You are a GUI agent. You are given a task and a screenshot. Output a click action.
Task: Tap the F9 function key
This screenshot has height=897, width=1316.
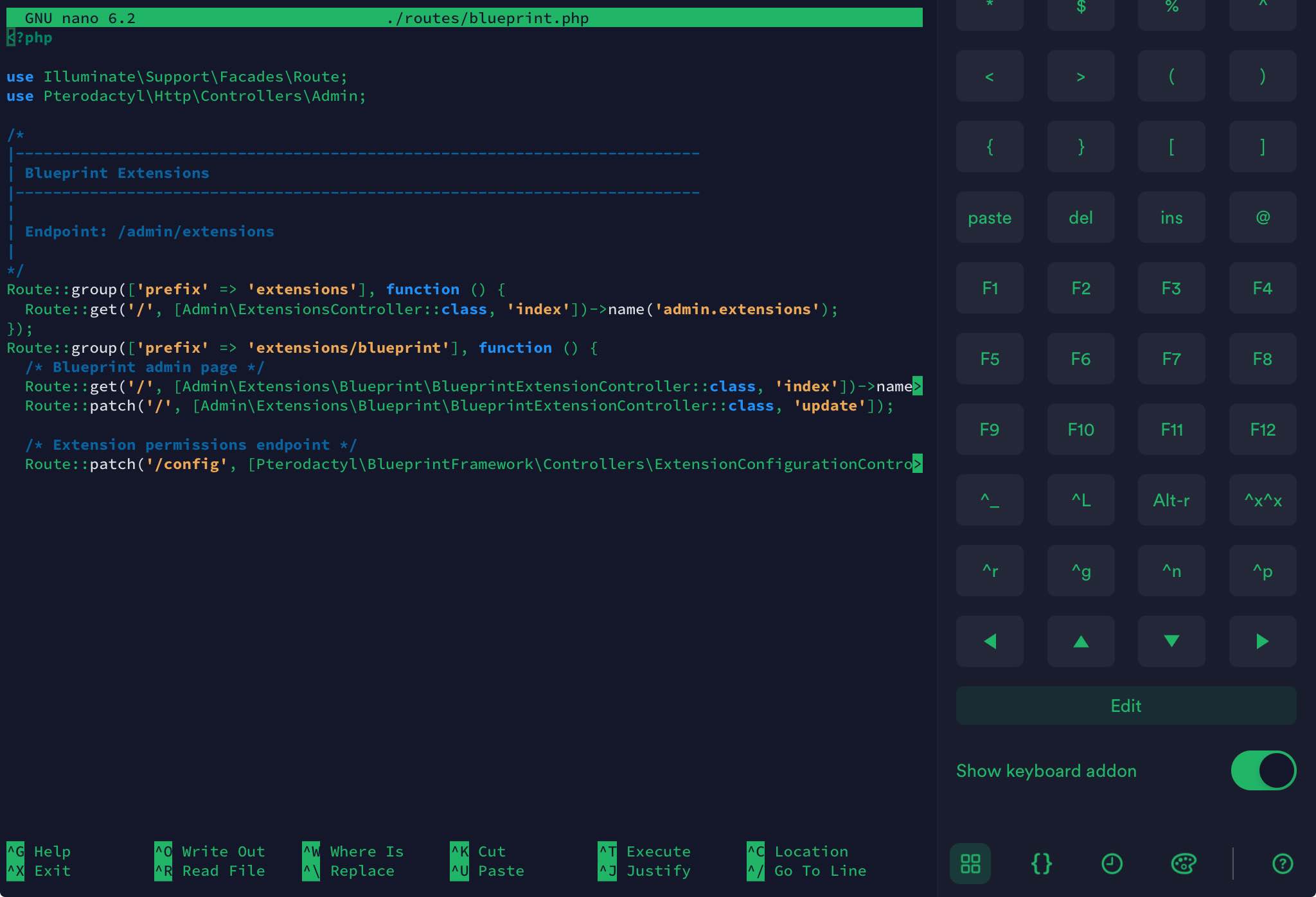coord(990,429)
